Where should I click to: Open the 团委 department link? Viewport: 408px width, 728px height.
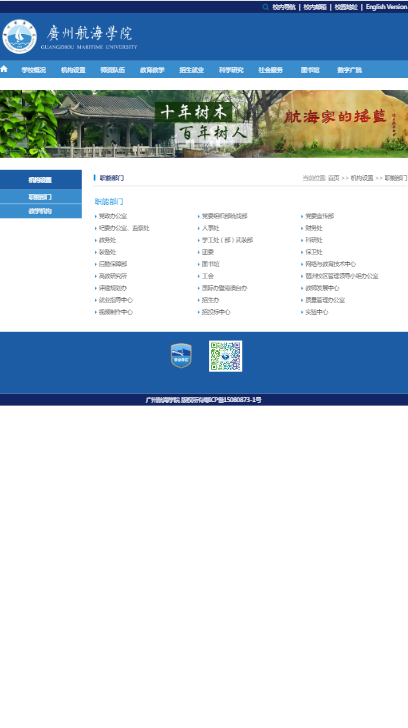coord(207,252)
